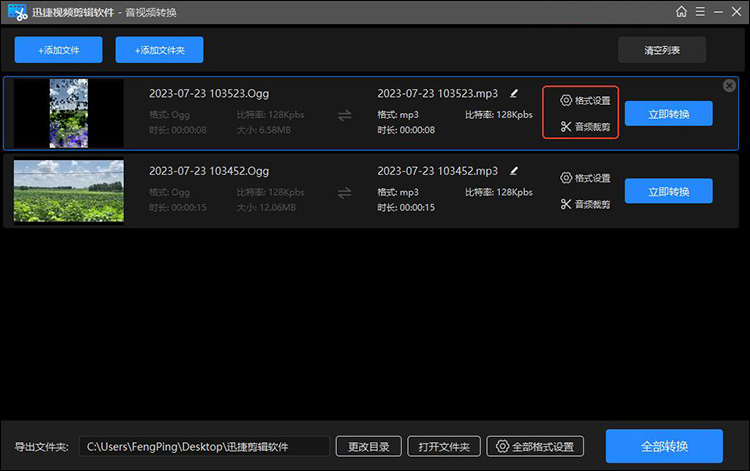Select the flower thumbnail of 103523.Ogg
This screenshot has height=471, width=750.
[x=69, y=113]
